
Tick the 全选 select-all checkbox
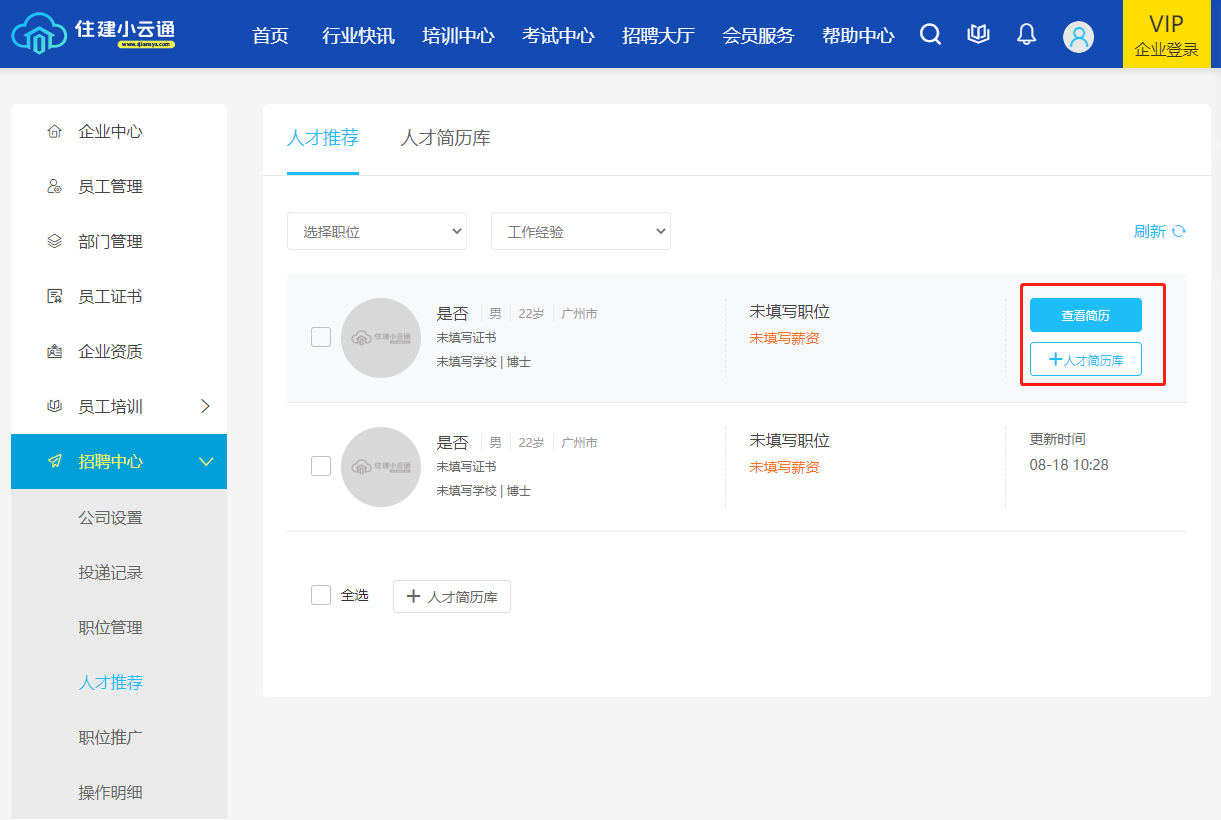321,595
